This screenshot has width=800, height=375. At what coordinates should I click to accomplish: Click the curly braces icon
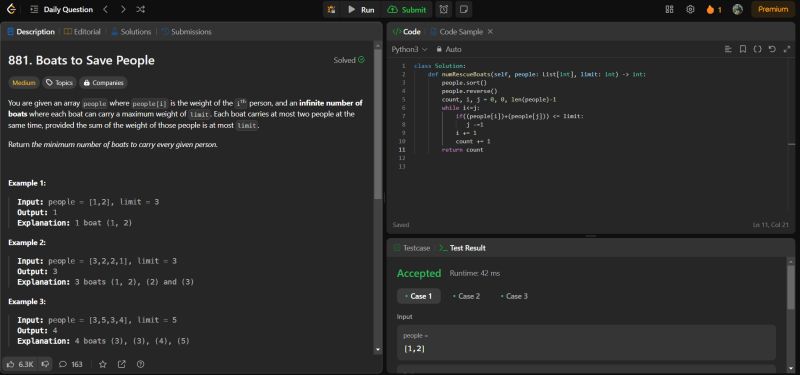coord(758,49)
